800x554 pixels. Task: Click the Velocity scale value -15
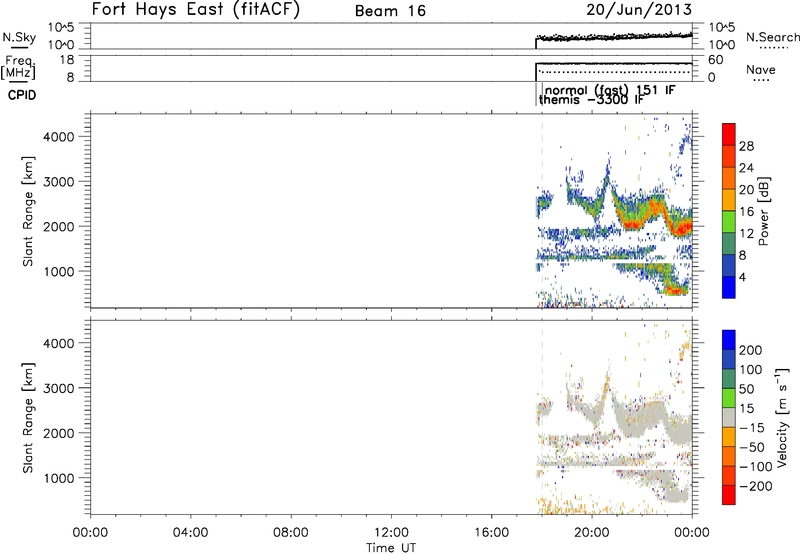[x=752, y=427]
